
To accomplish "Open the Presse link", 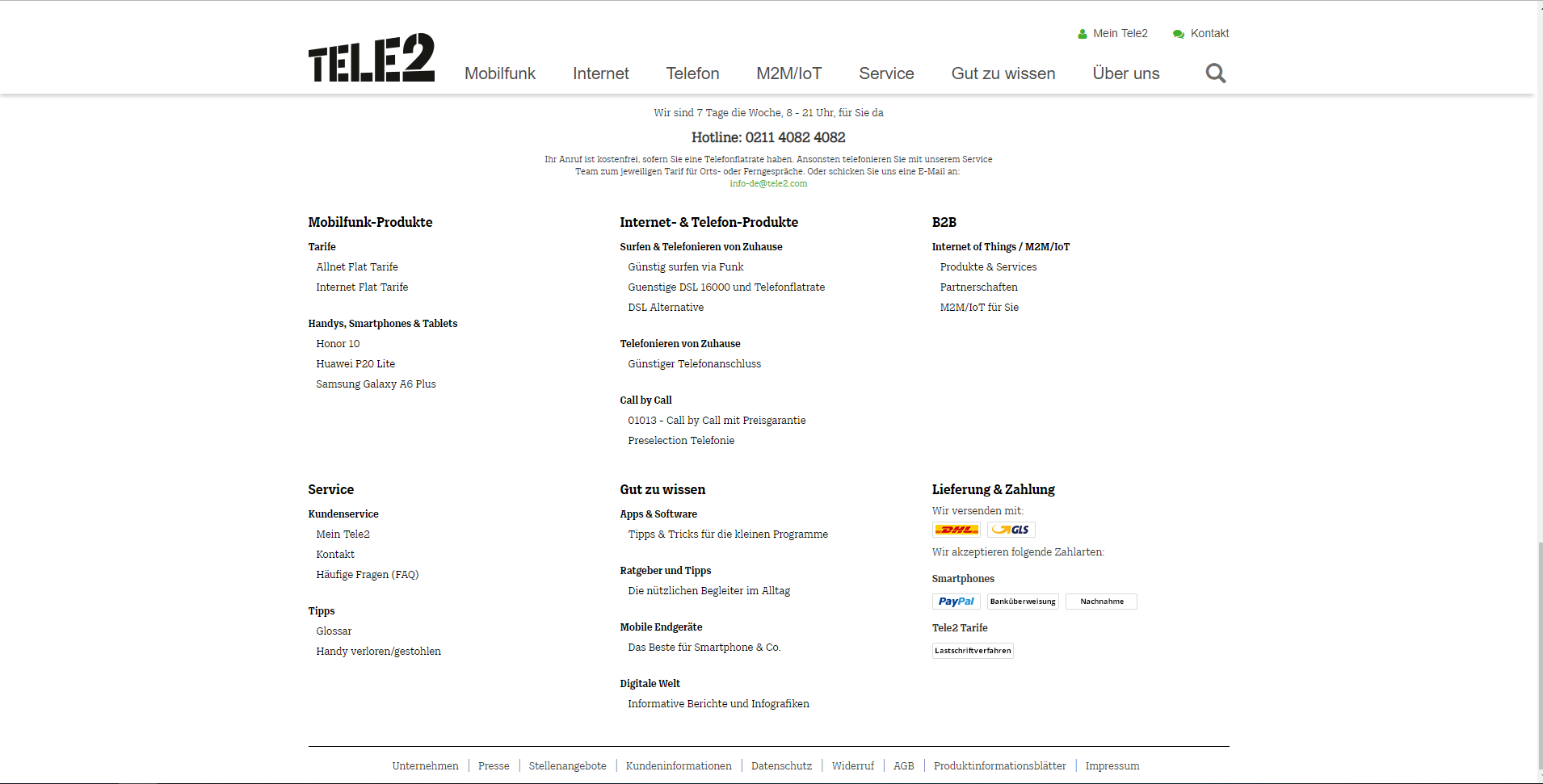I will pos(494,766).
